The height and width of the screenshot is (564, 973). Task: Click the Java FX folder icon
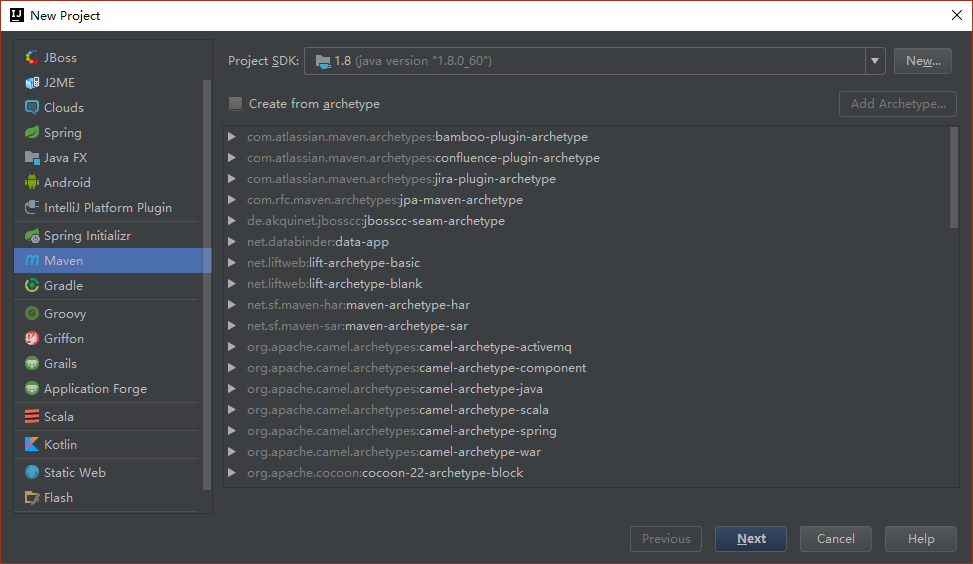pyautogui.click(x=32, y=158)
